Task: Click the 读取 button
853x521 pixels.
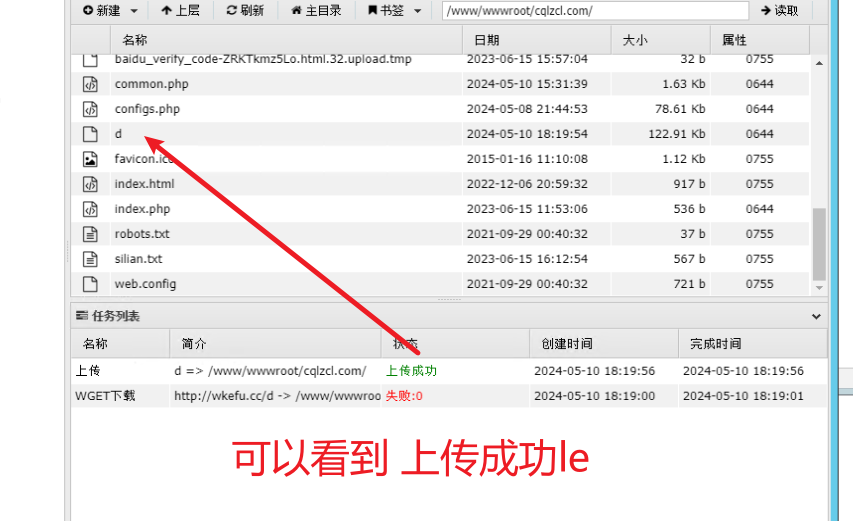Action: [x=780, y=10]
